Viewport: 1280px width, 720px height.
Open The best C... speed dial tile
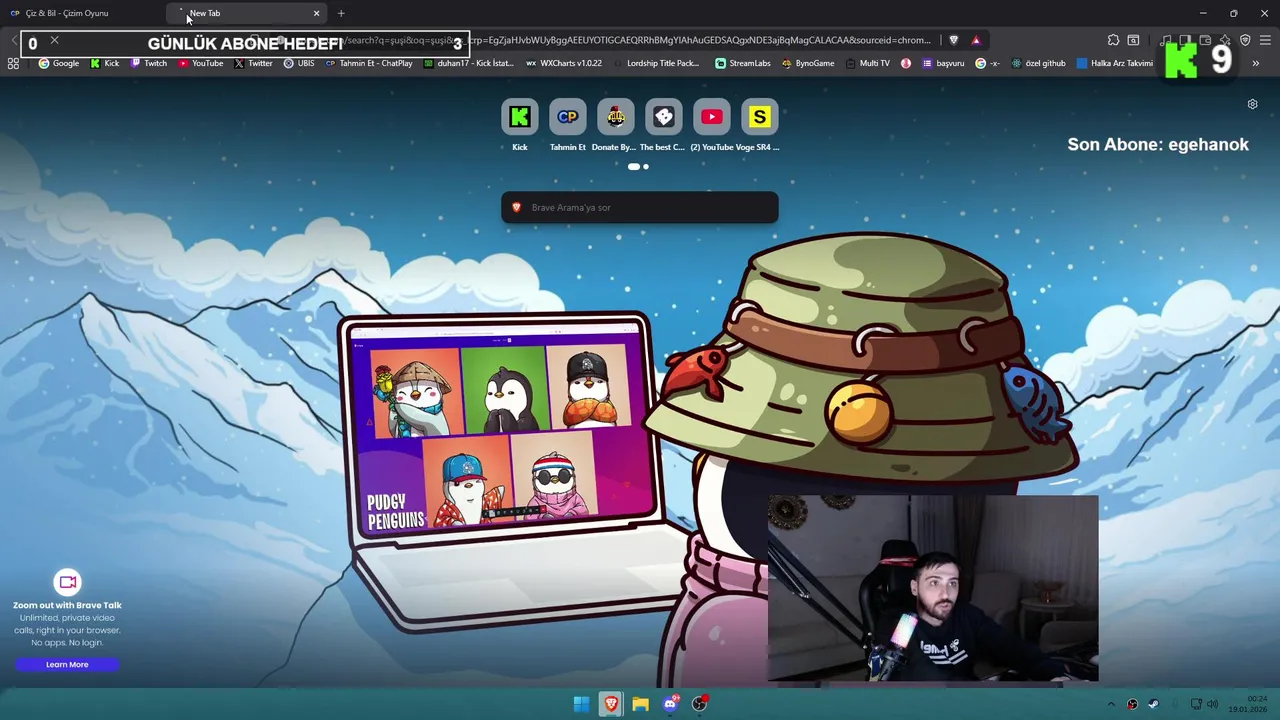click(663, 117)
